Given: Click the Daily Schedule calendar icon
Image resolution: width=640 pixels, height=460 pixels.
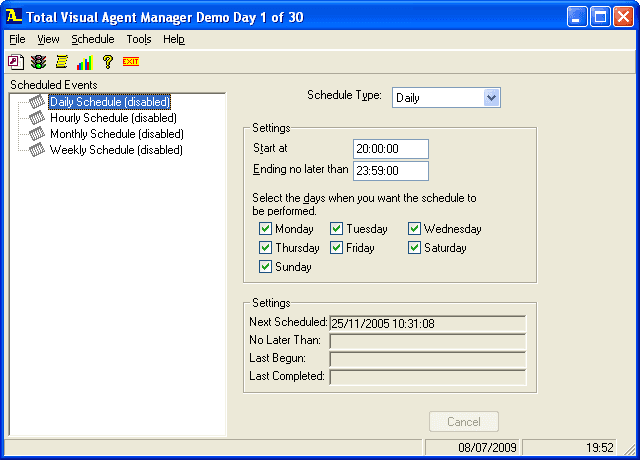Looking at the screenshot, I should pos(37,101).
